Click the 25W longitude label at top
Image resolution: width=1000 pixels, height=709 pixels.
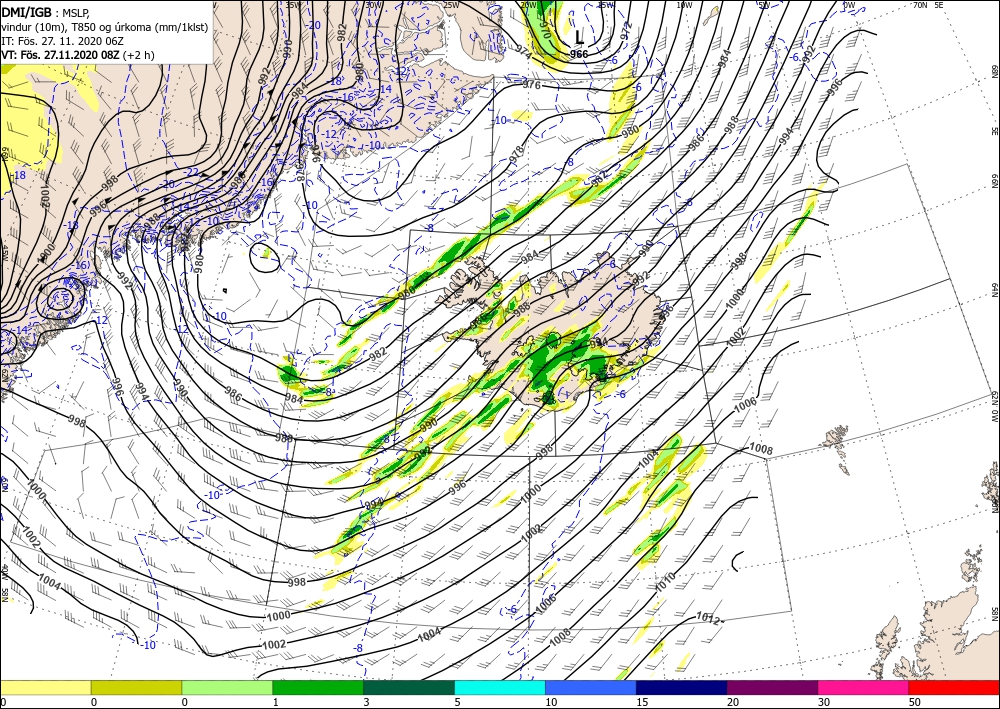[450, 5]
